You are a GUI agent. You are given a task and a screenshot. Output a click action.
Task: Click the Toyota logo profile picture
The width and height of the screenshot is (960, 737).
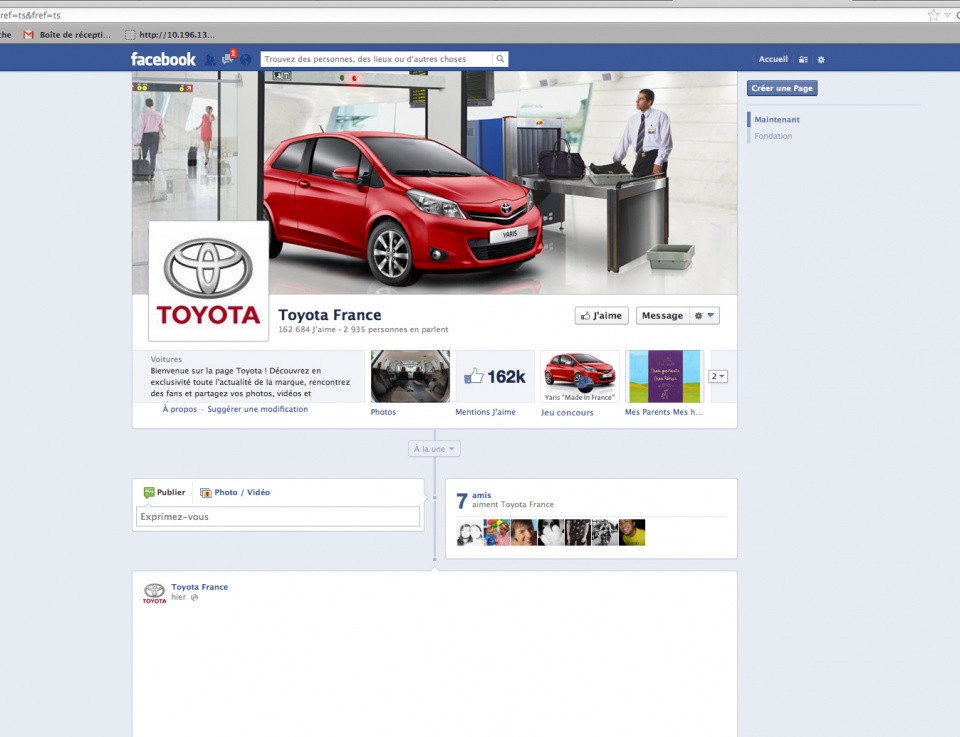tap(209, 281)
